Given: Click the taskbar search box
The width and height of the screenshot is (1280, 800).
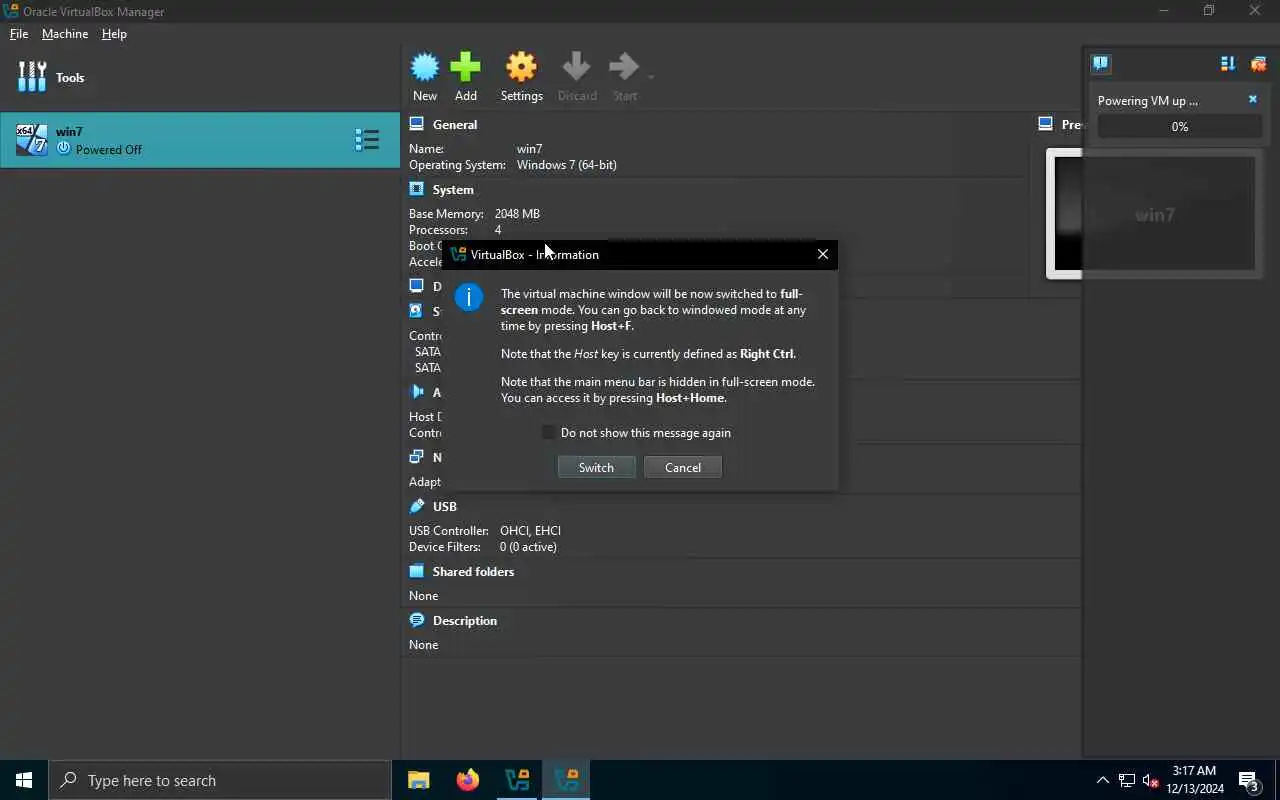Looking at the screenshot, I should point(220,780).
